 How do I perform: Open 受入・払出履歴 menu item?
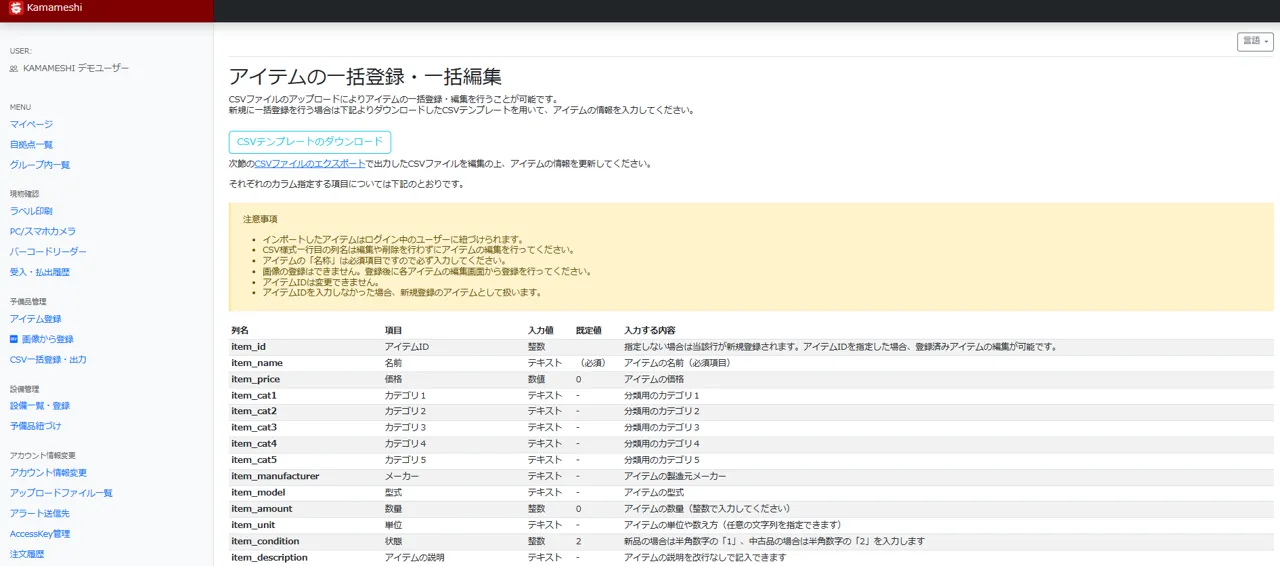(40, 271)
